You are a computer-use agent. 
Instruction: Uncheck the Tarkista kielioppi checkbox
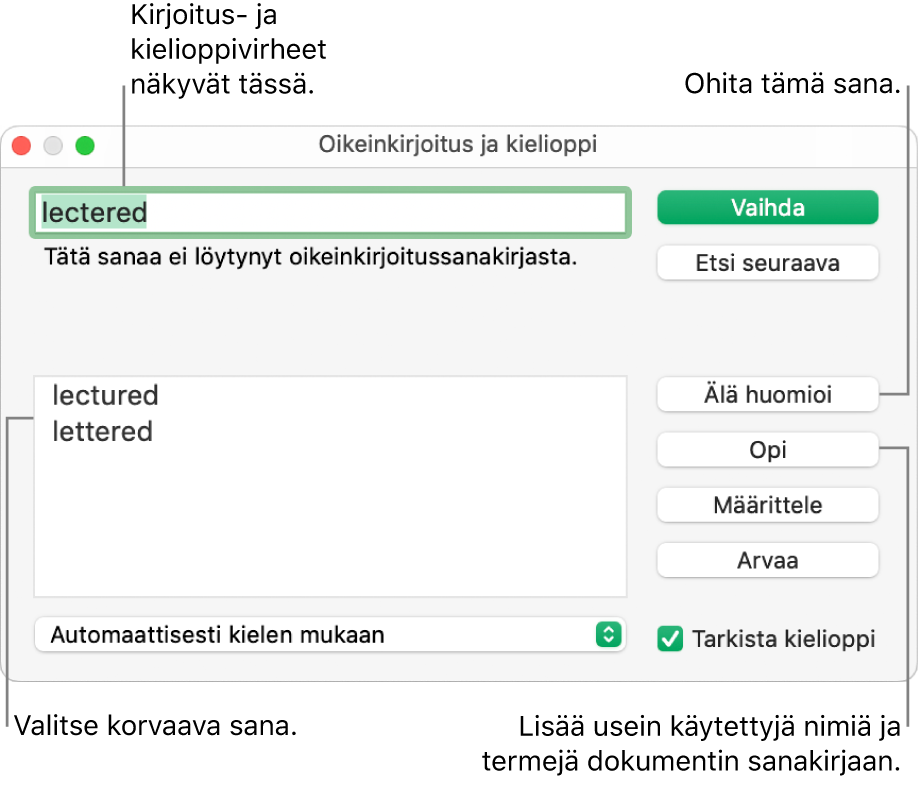click(669, 638)
